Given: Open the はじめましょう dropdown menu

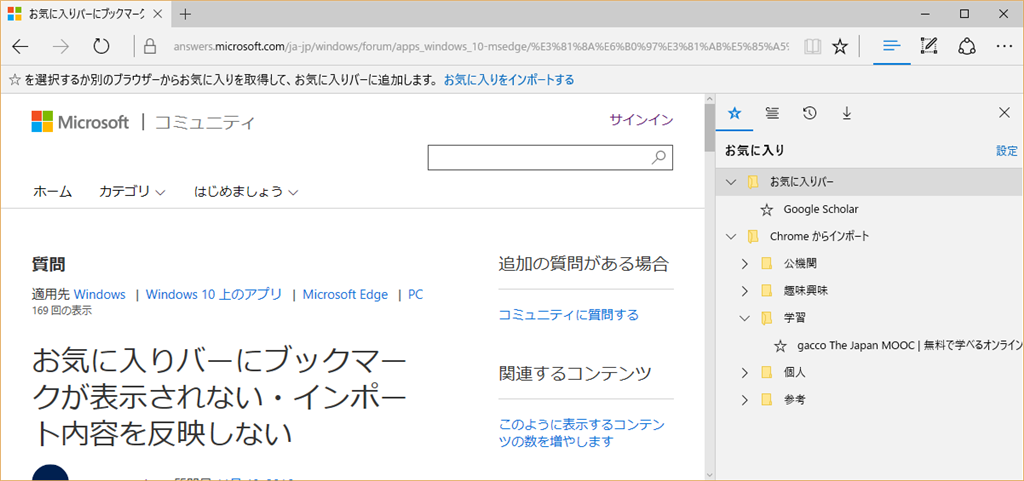Looking at the screenshot, I should pyautogui.click(x=246, y=191).
